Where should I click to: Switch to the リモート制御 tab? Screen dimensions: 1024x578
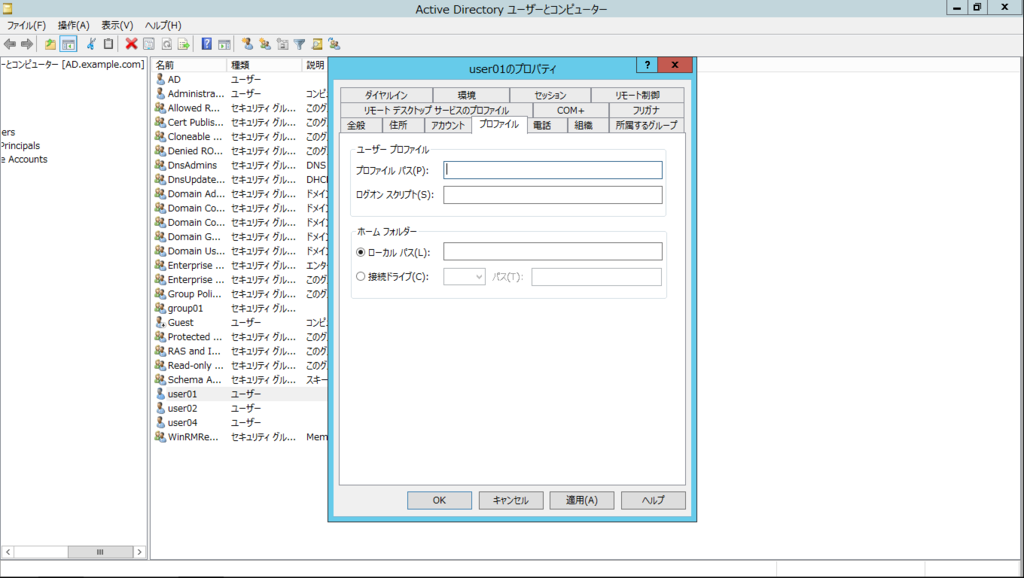pos(637,95)
